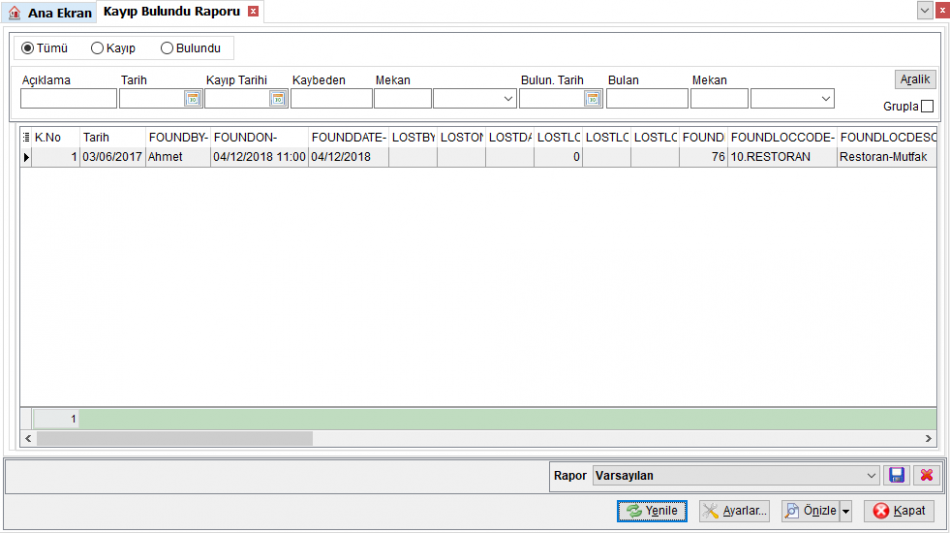Click the current row indicator arrow
Viewport: 950px width, 533px height.
[x=26, y=157]
